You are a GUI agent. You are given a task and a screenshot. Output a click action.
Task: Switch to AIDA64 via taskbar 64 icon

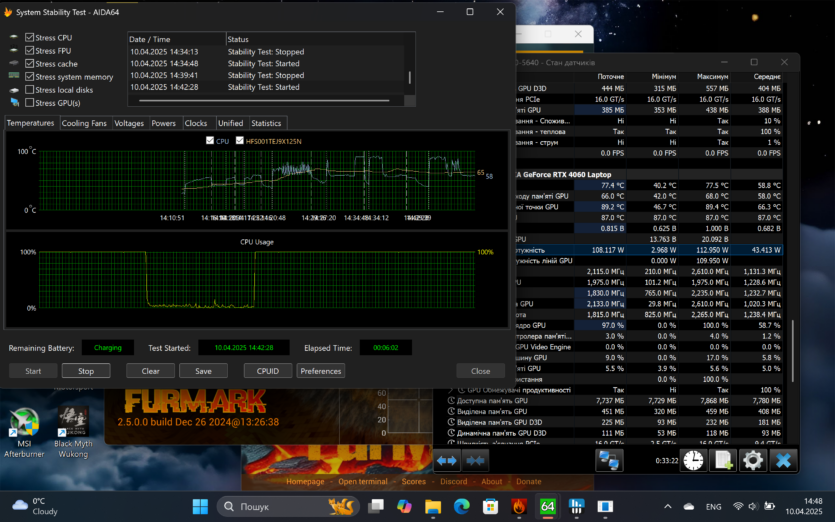547,507
